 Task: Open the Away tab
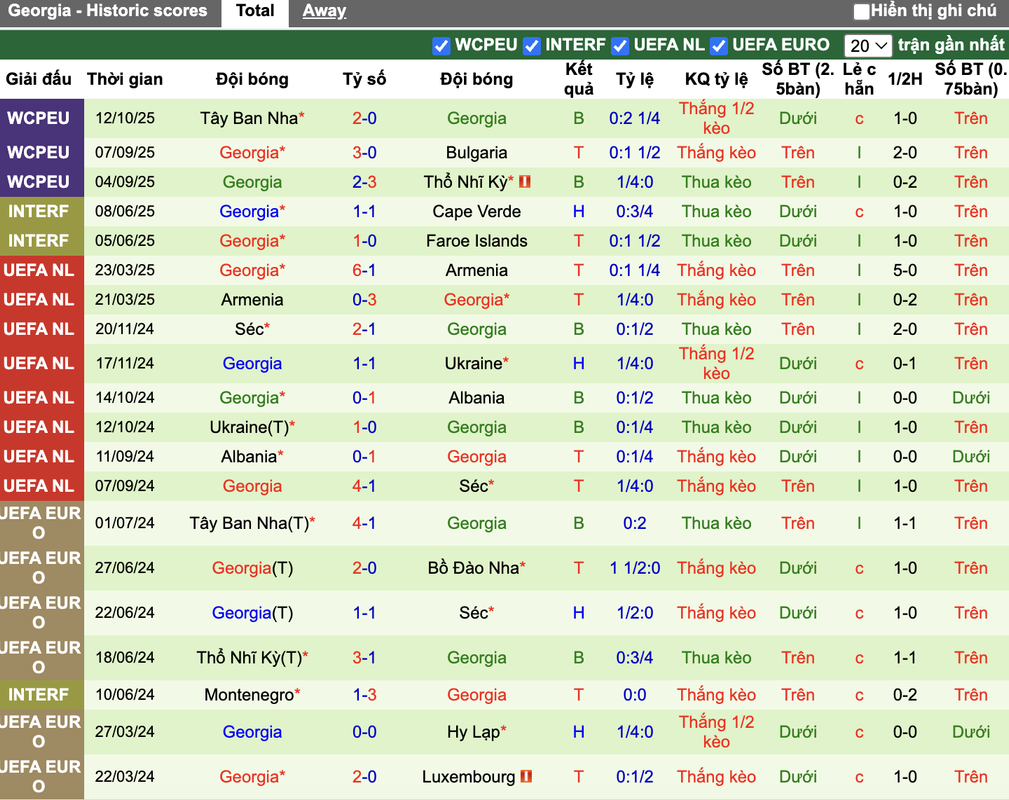[x=324, y=11]
